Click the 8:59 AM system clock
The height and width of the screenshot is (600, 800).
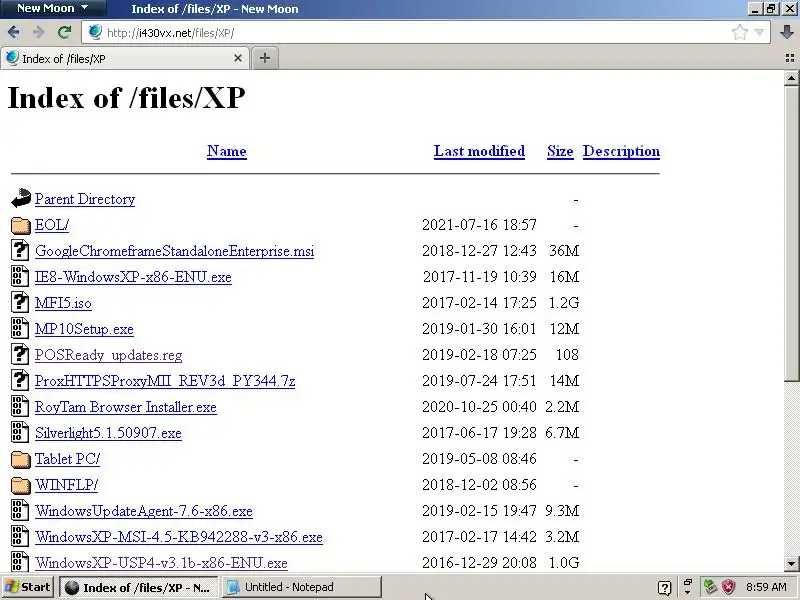(766, 587)
